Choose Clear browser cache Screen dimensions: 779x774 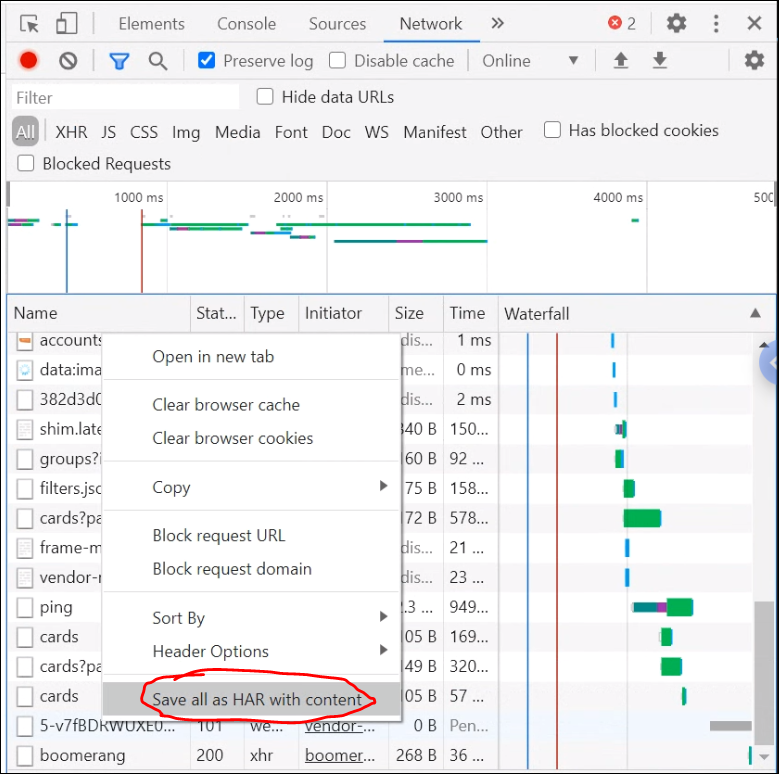[x=251, y=404]
